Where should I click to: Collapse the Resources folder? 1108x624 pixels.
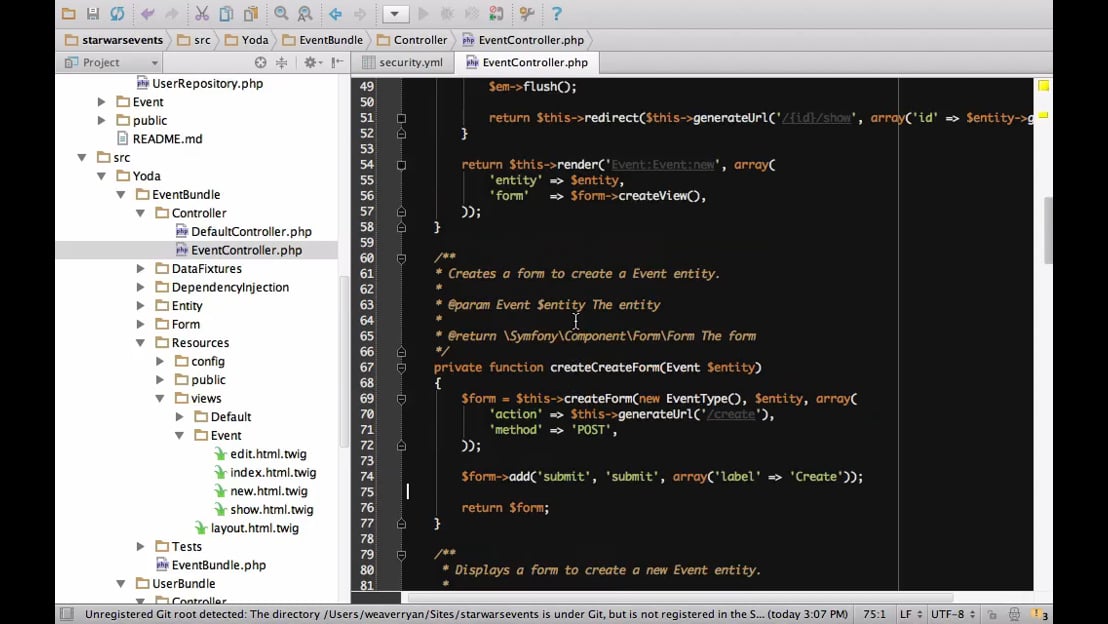click(x=140, y=343)
